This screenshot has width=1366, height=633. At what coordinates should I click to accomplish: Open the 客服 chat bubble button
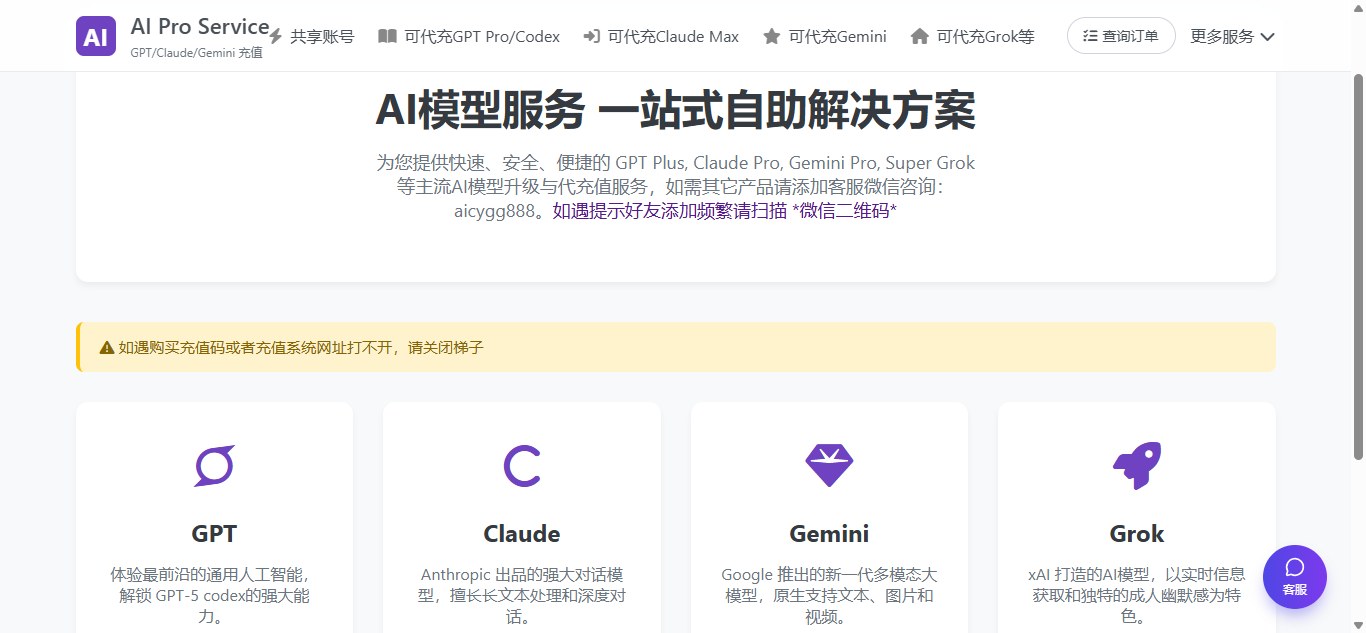pos(1295,577)
